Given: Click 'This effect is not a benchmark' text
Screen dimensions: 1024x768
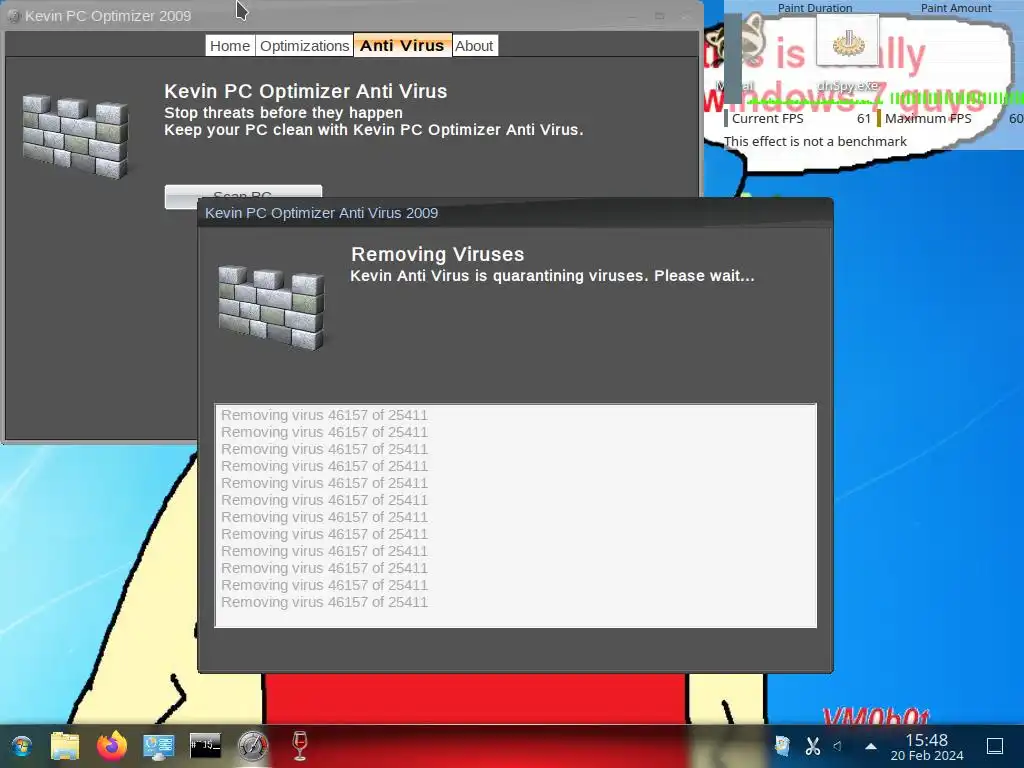Looking at the screenshot, I should click(815, 142).
